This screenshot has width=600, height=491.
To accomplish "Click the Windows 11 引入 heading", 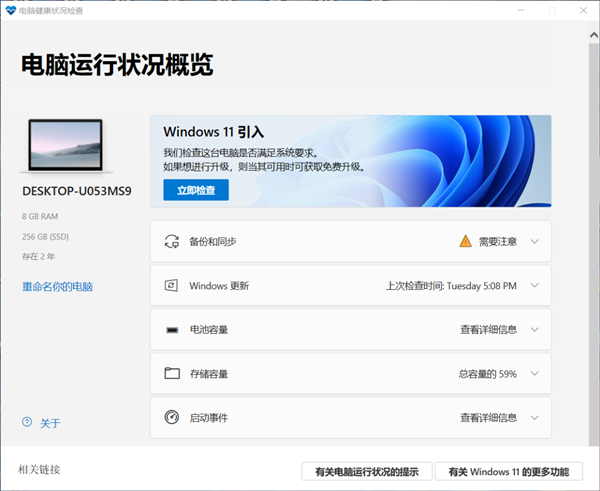I will [214, 132].
